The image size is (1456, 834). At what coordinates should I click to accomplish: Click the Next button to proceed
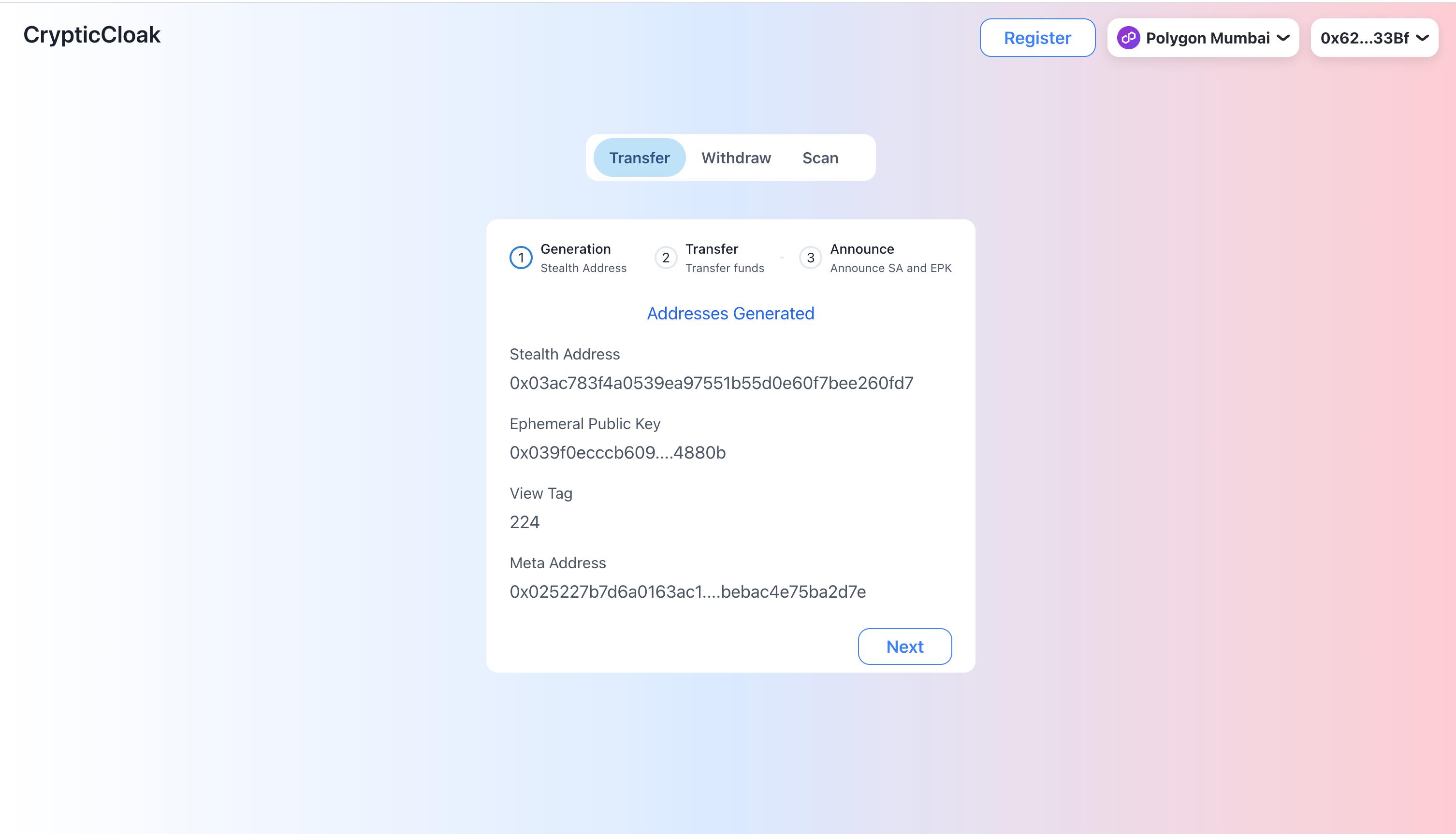click(905, 646)
